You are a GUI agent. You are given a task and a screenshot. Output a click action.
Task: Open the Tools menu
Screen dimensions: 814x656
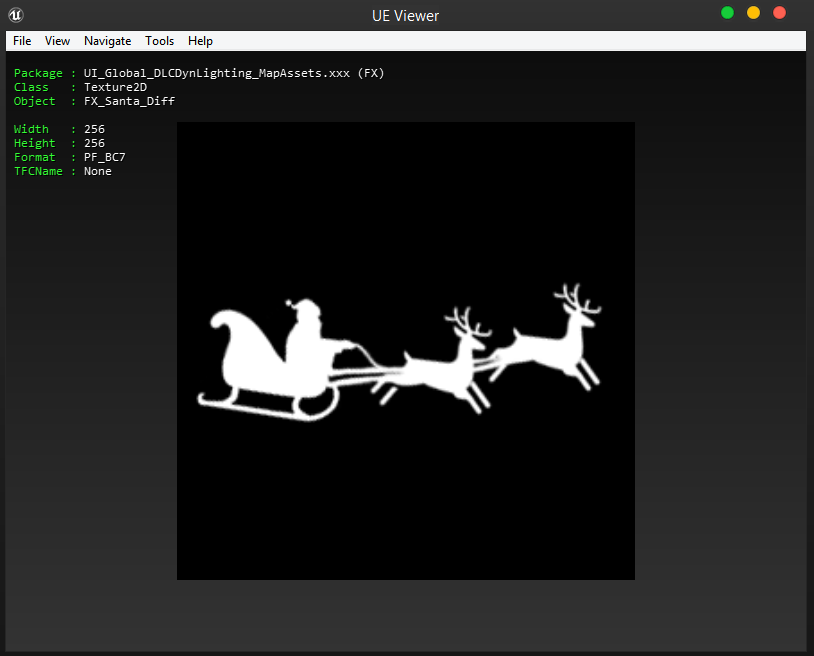[159, 41]
